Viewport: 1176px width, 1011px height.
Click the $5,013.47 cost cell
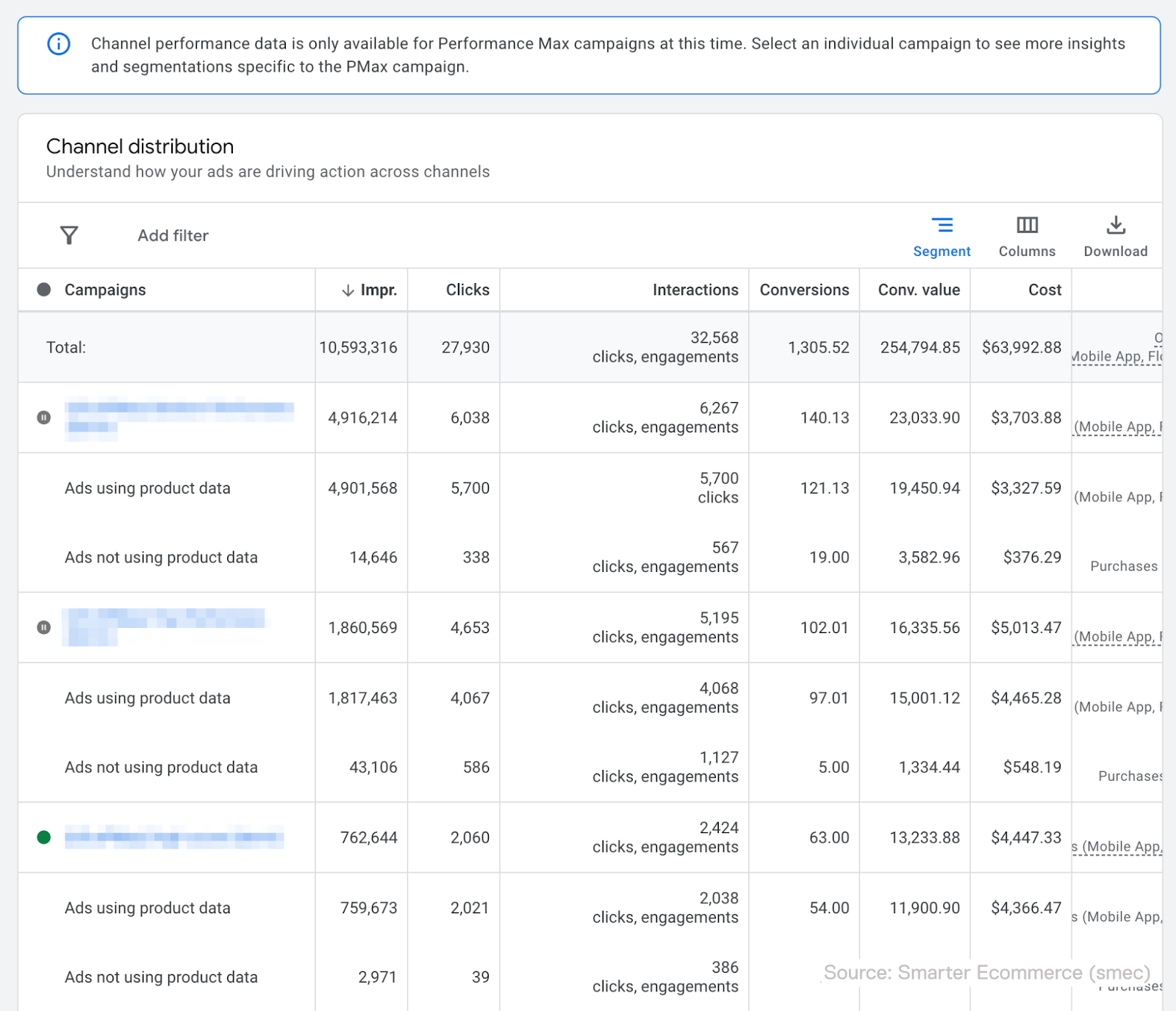[1026, 627]
